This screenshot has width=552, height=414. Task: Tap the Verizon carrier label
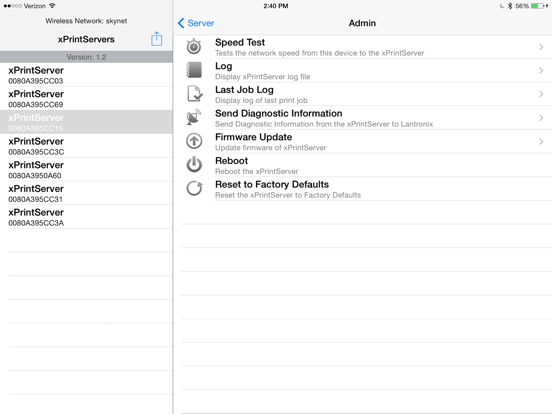coord(34,6)
